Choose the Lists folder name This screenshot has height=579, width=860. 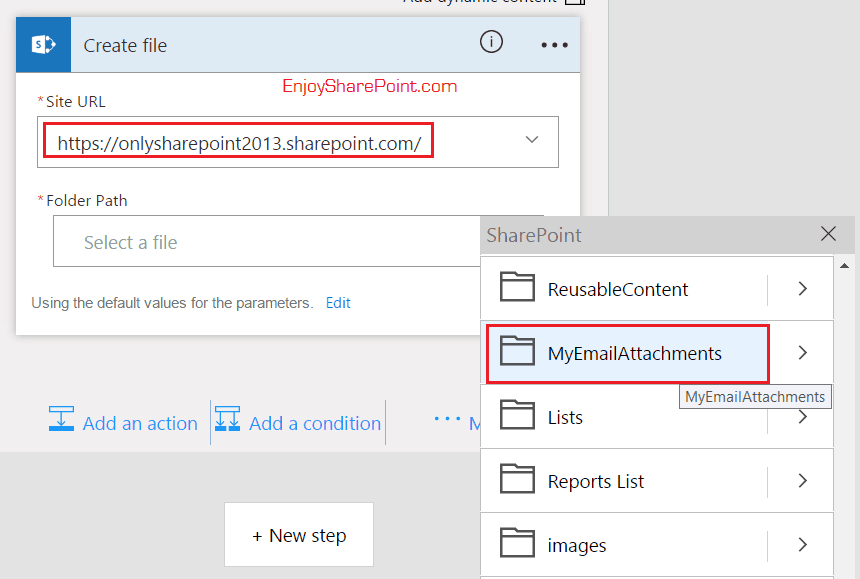[565, 417]
